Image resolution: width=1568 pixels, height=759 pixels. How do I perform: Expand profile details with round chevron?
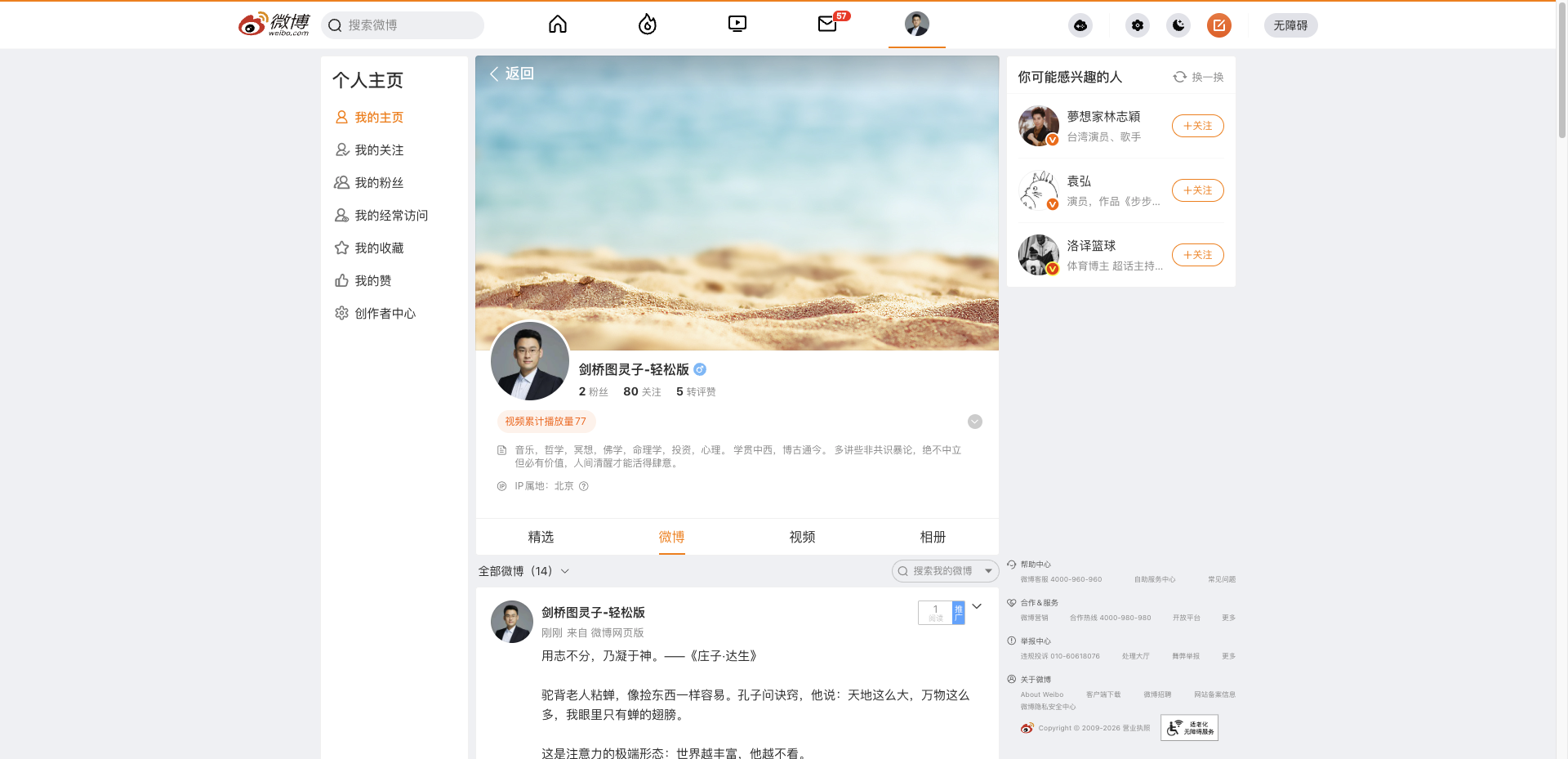pyautogui.click(x=975, y=422)
